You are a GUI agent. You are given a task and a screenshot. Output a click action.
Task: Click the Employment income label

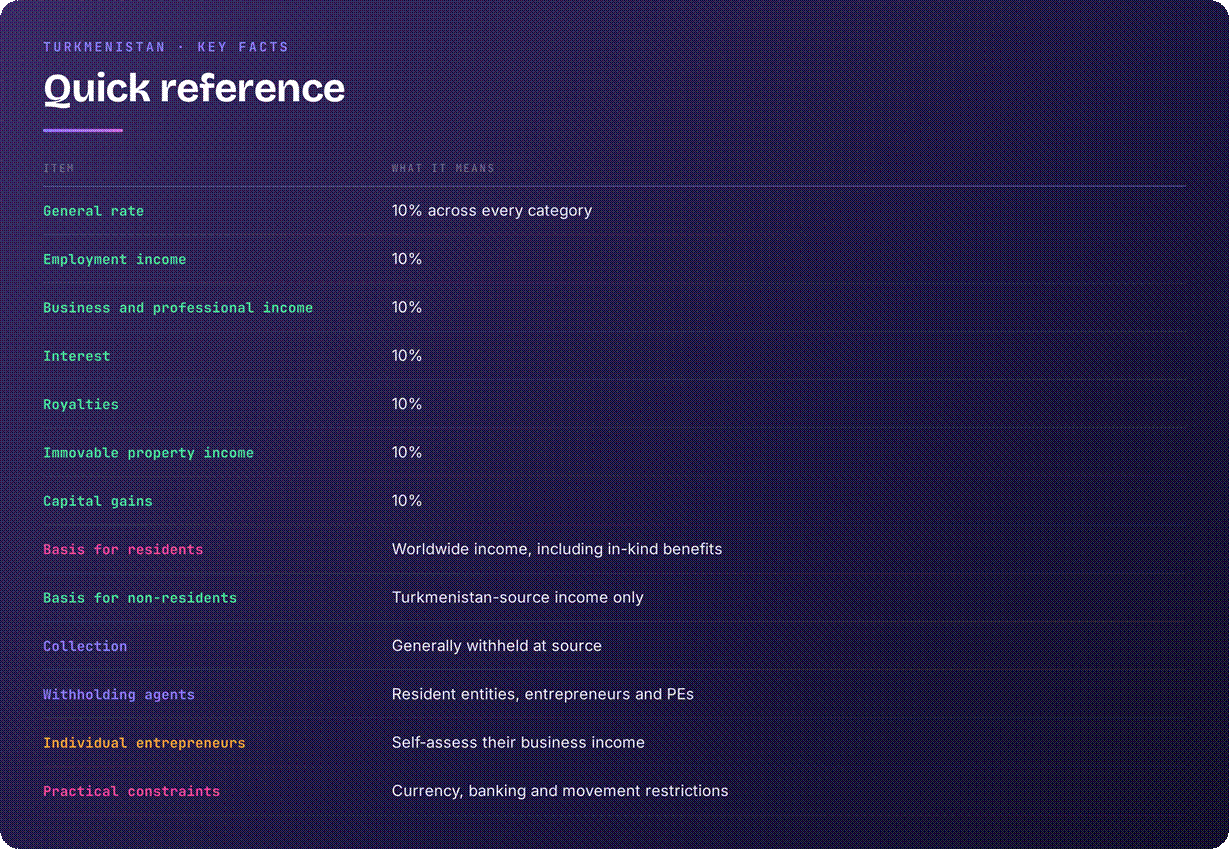[114, 259]
